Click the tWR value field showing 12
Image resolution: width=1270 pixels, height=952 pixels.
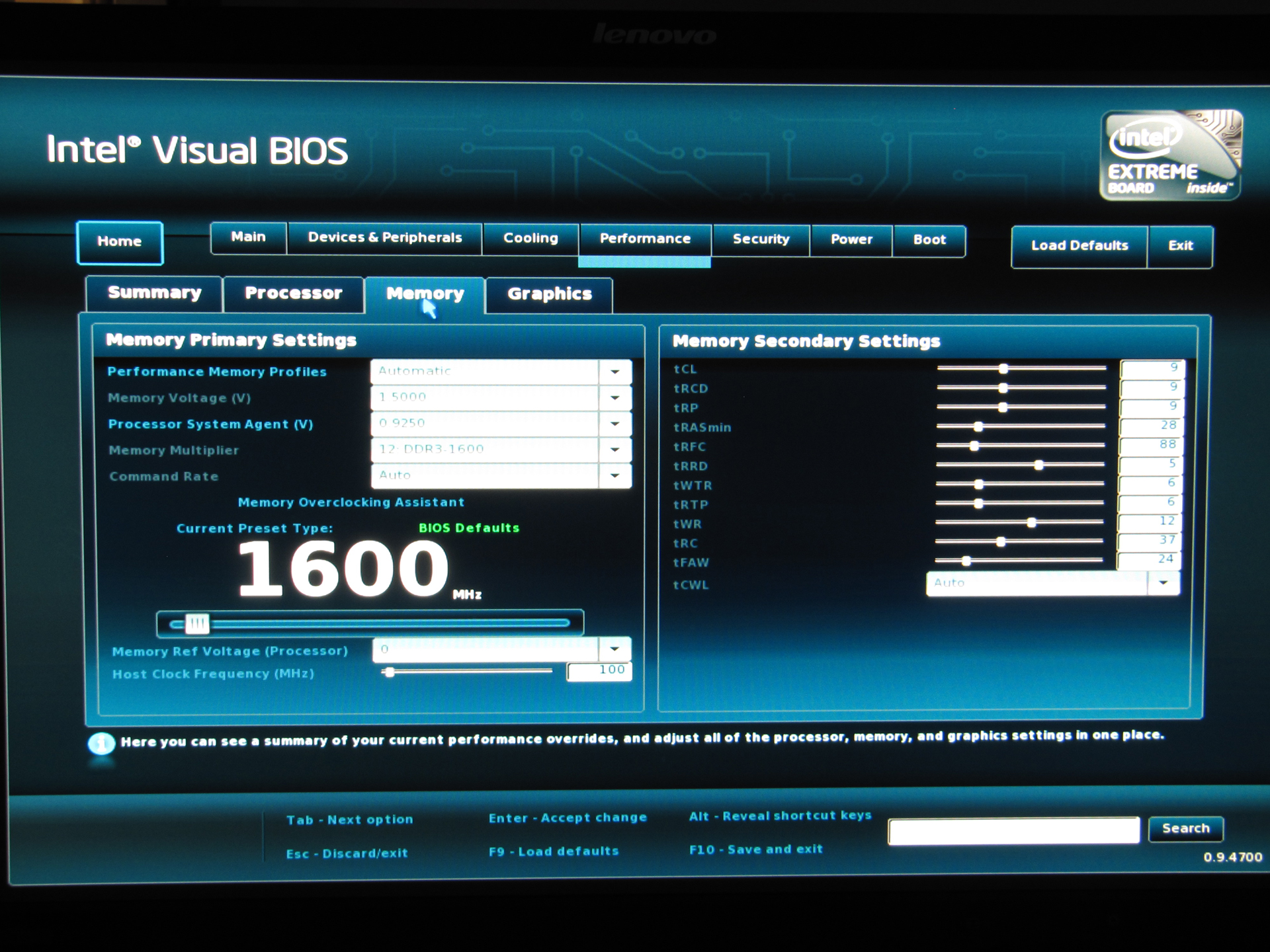coord(1150,522)
